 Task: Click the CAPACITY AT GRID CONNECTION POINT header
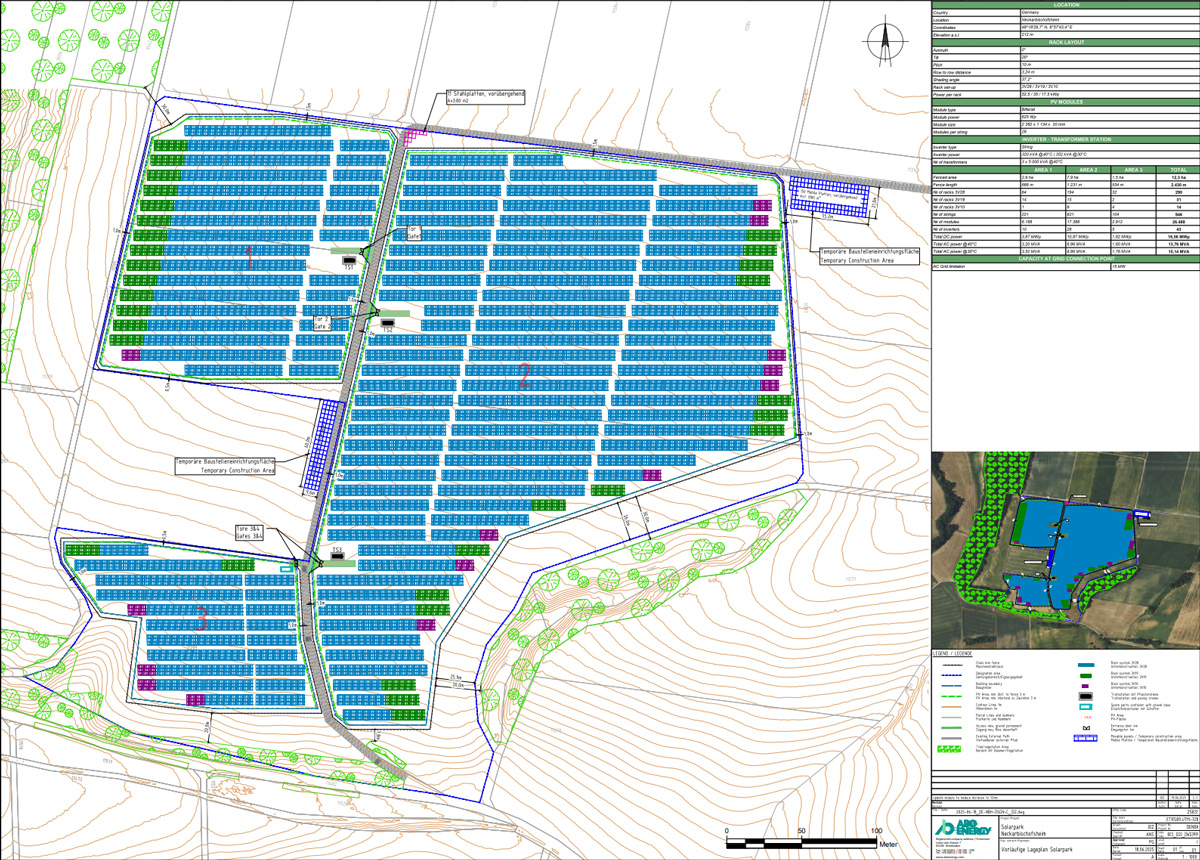[1066, 259]
